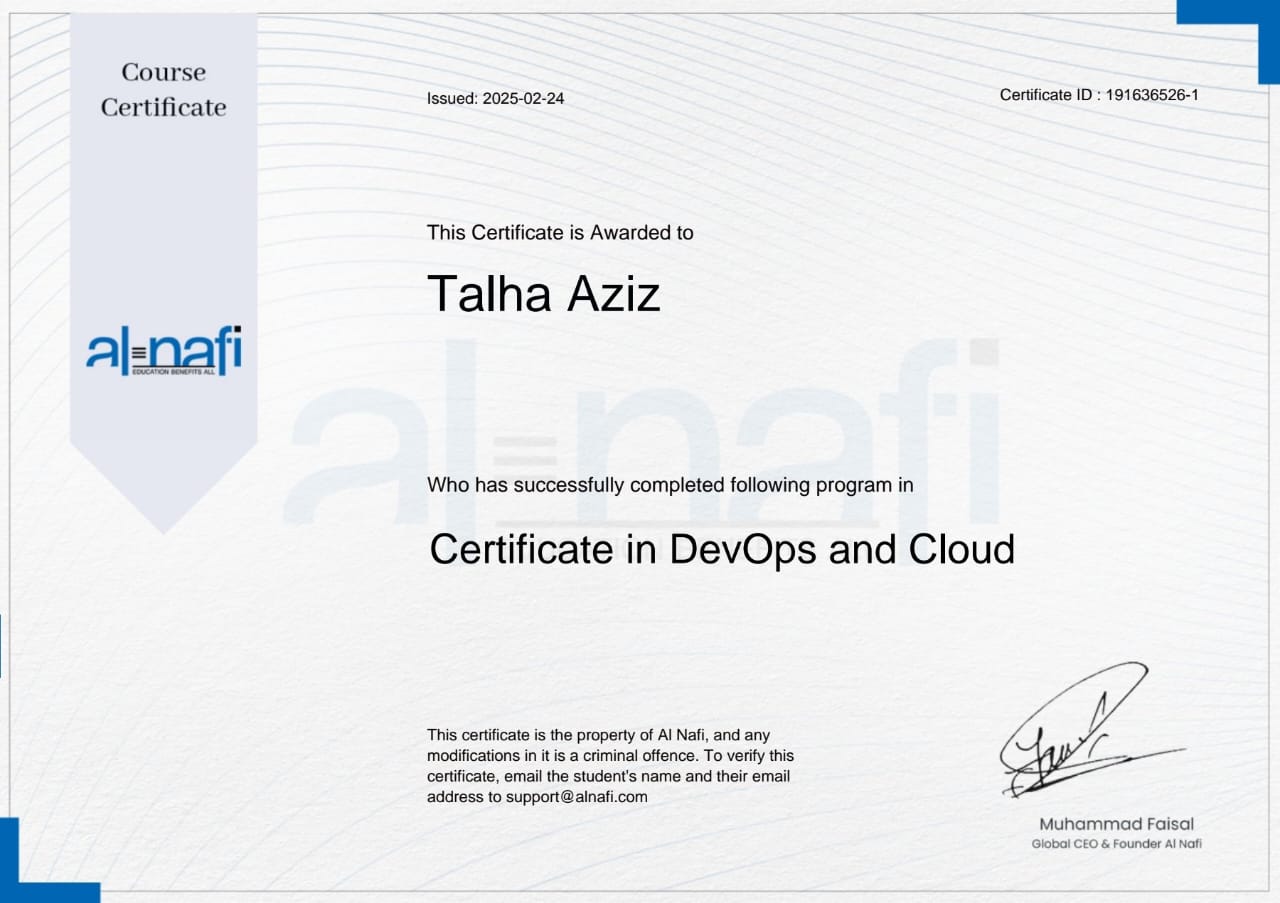Click the Al Nafi logo on the ribbon
The image size is (1280, 903).
click(x=163, y=351)
